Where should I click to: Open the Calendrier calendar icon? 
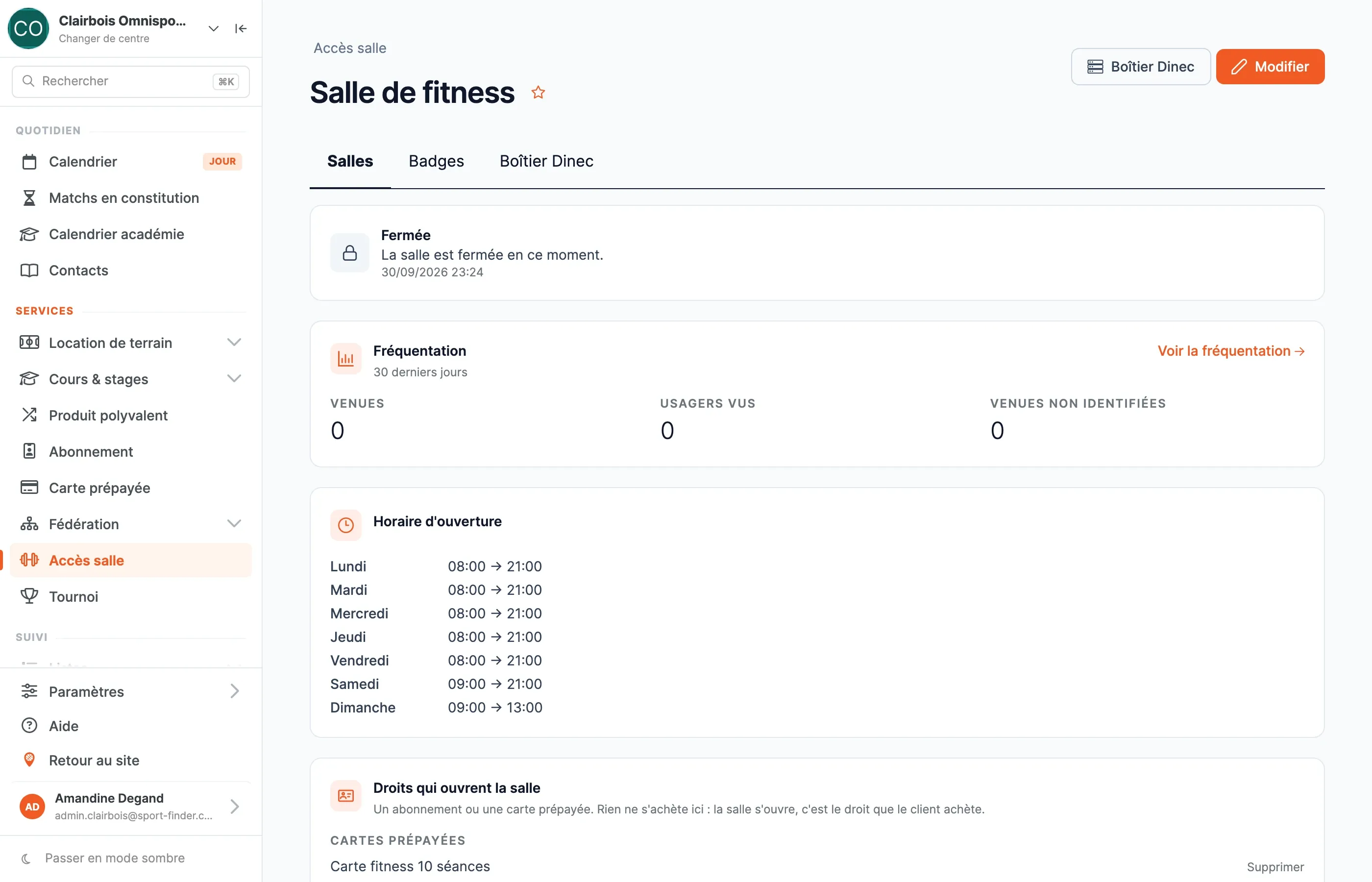pos(29,162)
